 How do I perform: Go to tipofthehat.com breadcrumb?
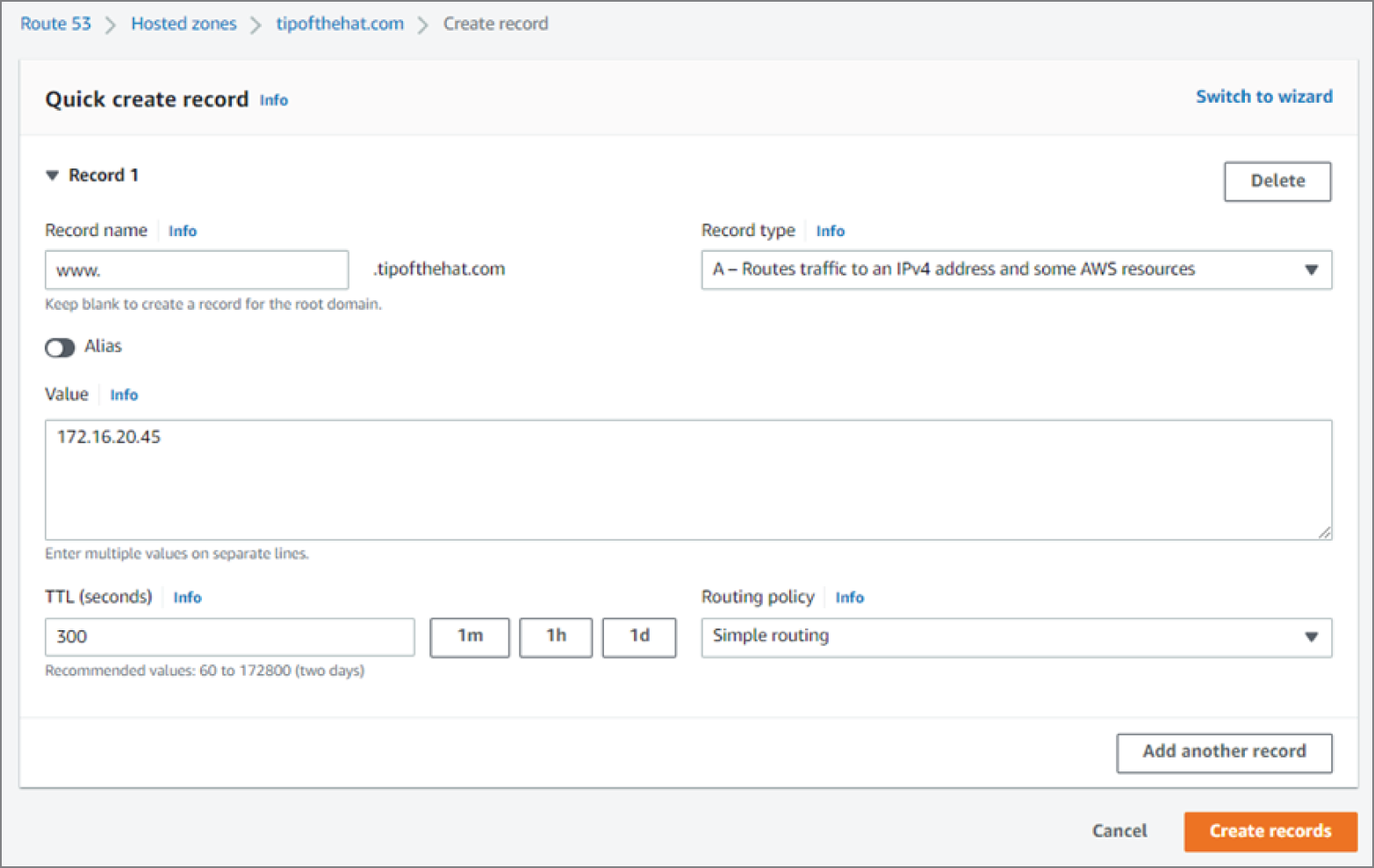pos(340,24)
